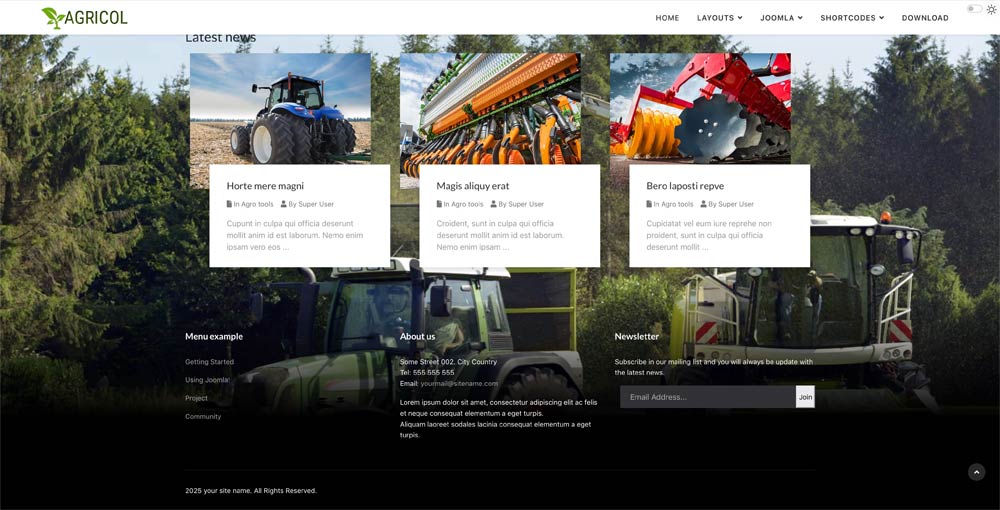The width and height of the screenshot is (1000, 510).
Task: Click the user icon under Horte mere magni
Action: tap(284, 204)
